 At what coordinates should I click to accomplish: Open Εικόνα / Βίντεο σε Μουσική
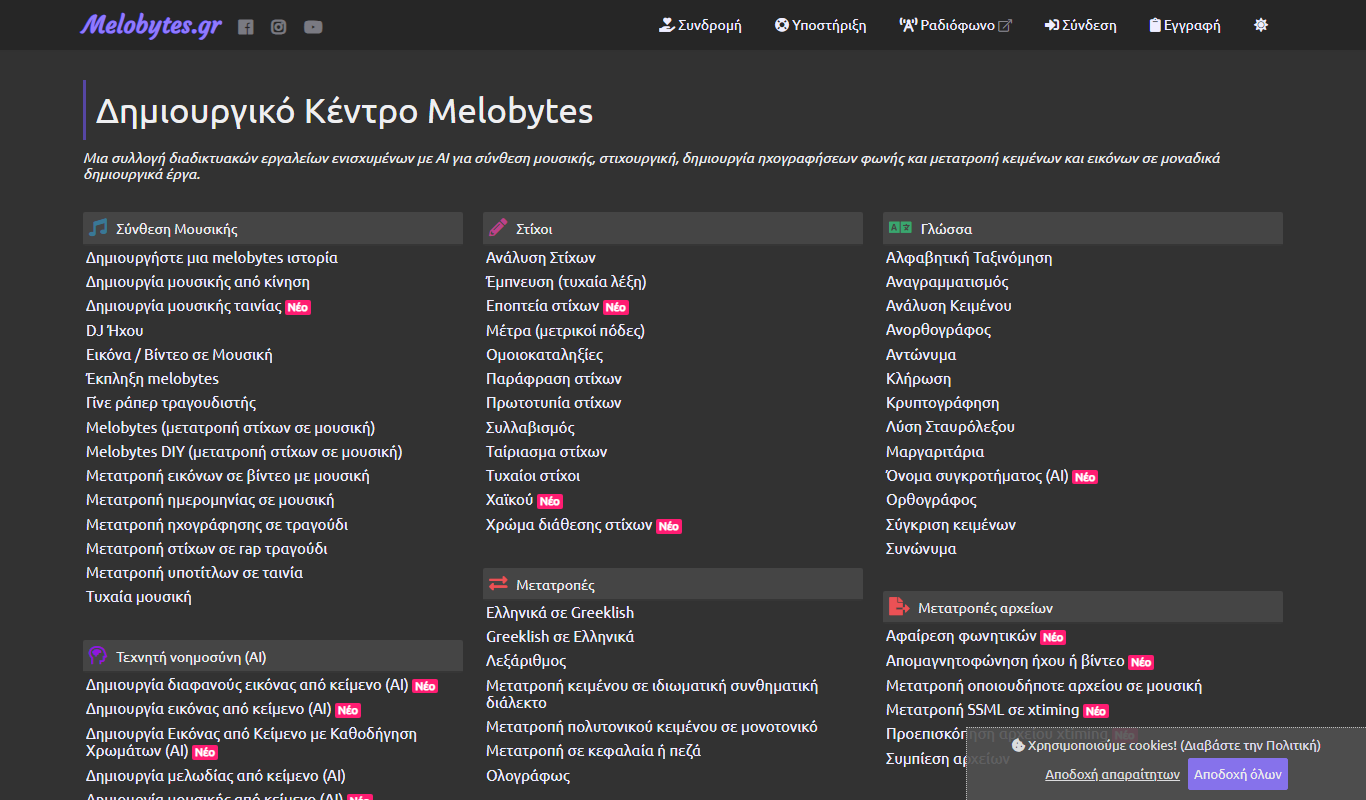click(x=179, y=354)
